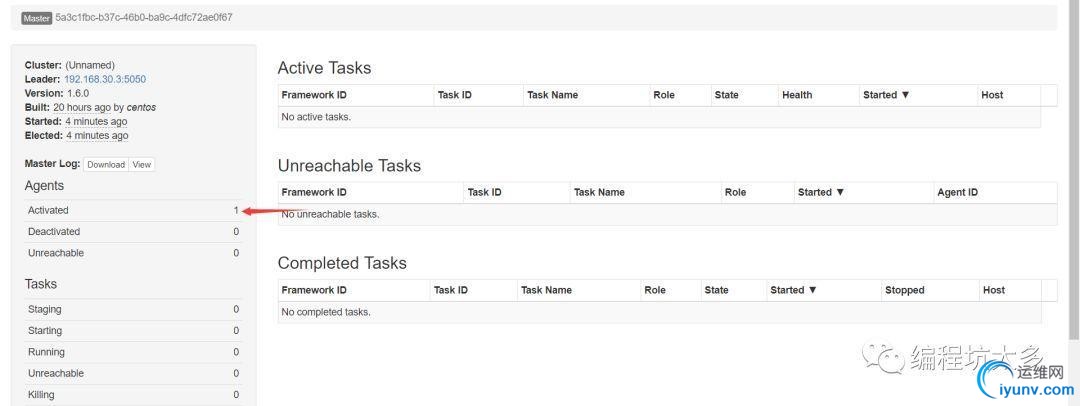Image resolution: width=1080 pixels, height=406 pixels.
Task: Click the WeChat watermark icon
Action: click(884, 357)
